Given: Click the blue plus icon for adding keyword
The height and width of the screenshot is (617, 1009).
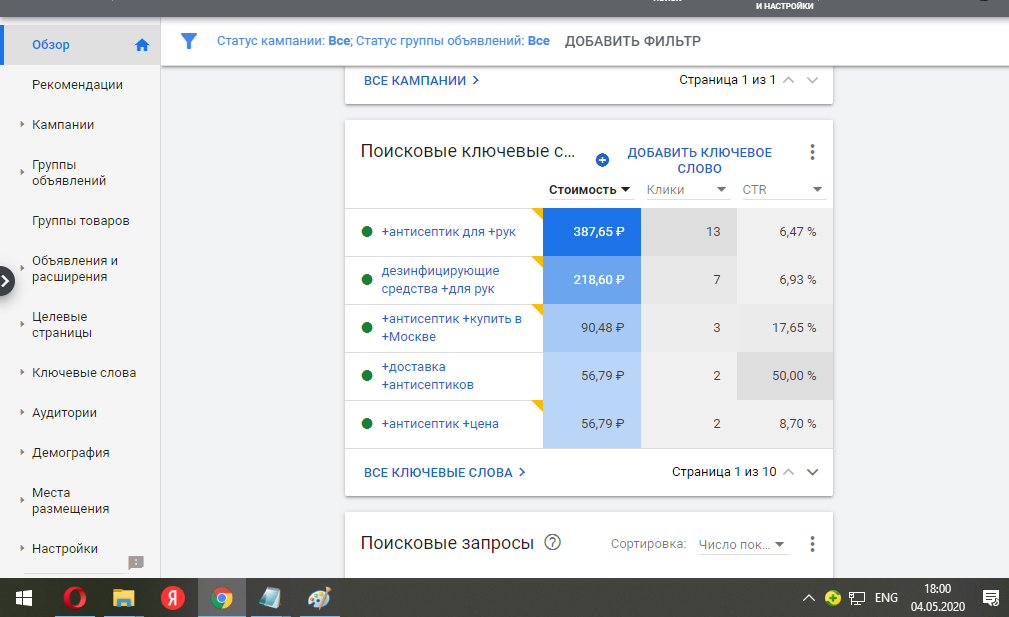Looking at the screenshot, I should click(x=602, y=160).
